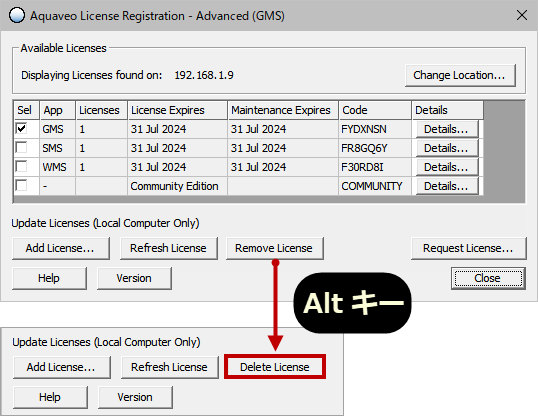Click the Close button with dotted focus
Image resolution: width=538 pixels, height=418 pixels.
488,278
